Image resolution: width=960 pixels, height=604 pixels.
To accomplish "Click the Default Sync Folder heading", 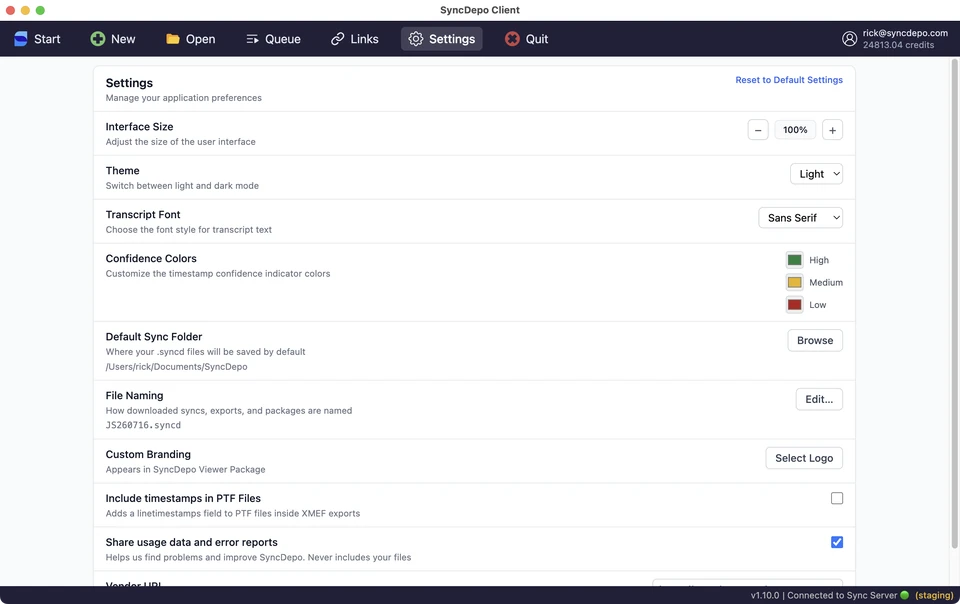I will click(x=153, y=337).
